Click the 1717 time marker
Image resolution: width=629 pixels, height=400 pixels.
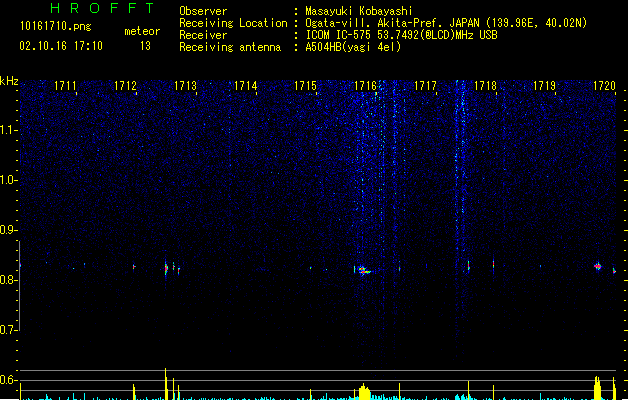click(425, 86)
